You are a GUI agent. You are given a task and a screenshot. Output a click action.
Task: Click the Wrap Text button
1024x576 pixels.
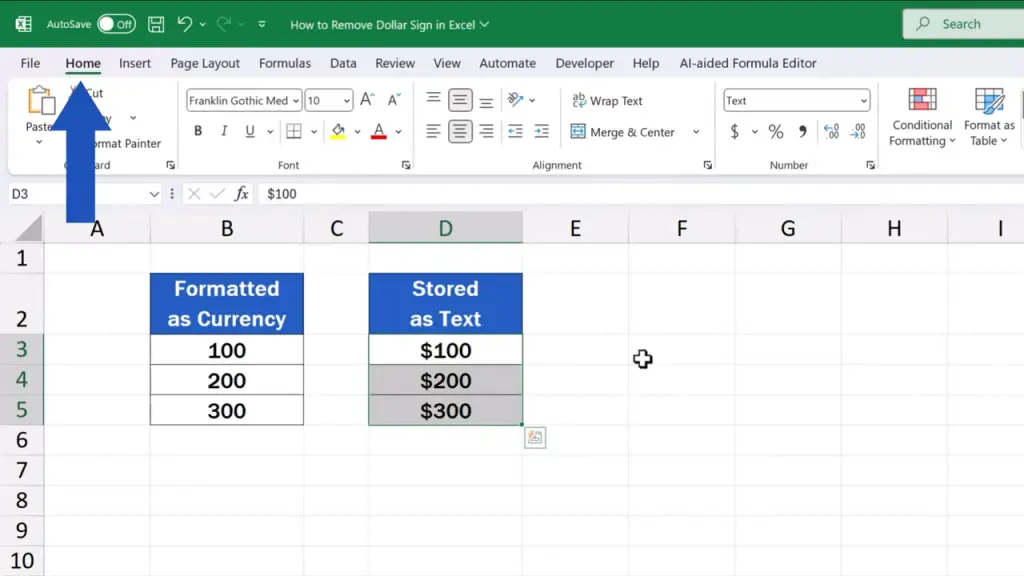(x=607, y=100)
